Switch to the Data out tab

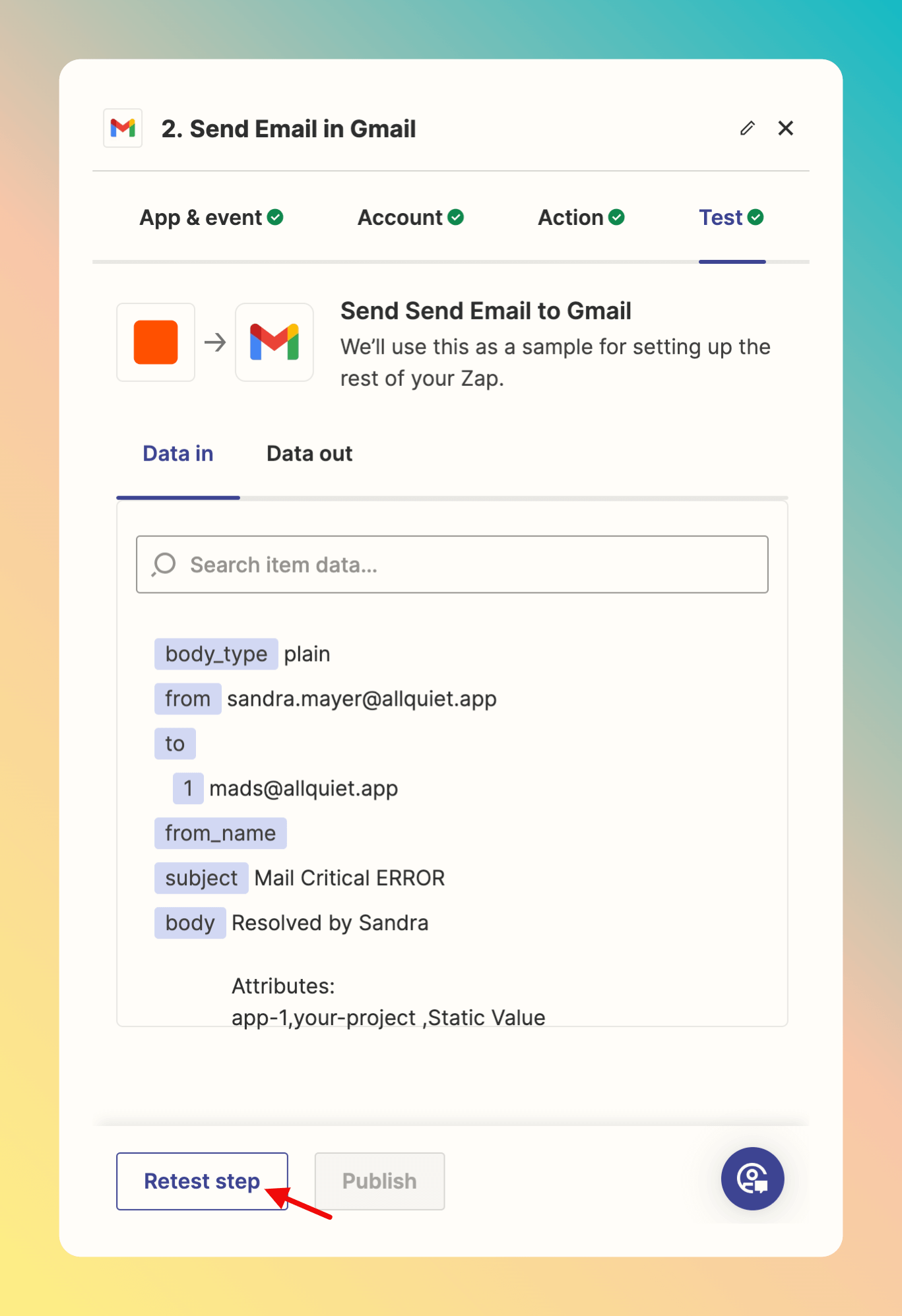pos(309,454)
